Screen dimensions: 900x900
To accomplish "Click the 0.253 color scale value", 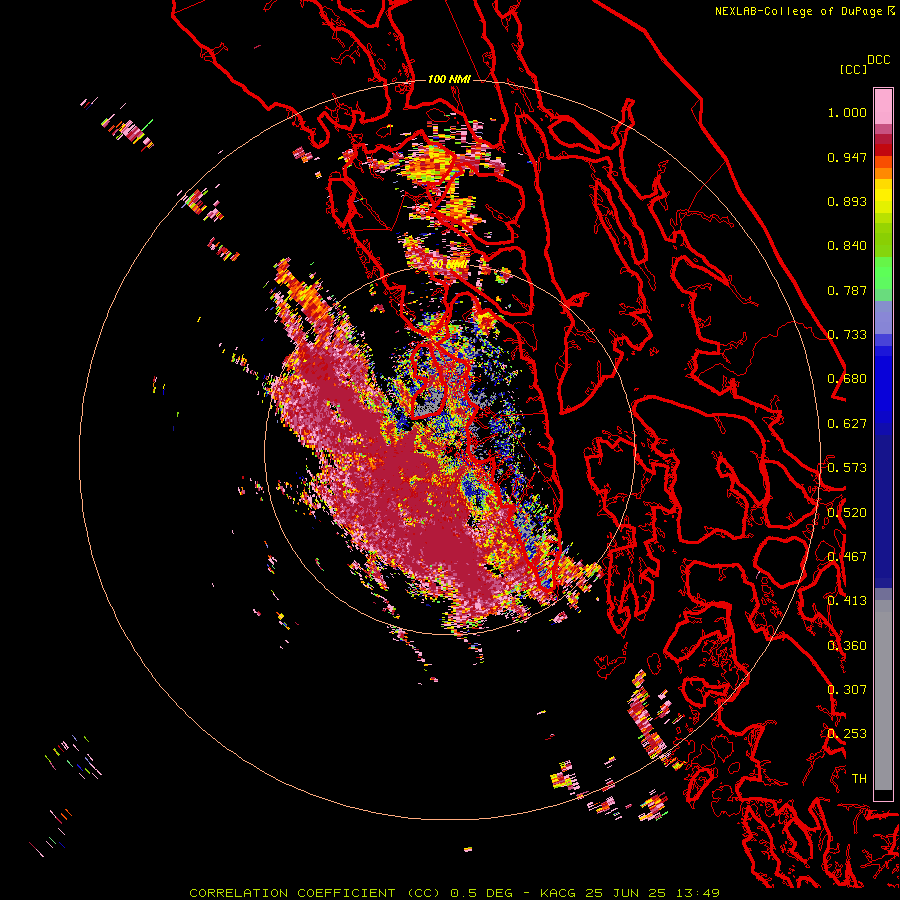I will point(847,734).
